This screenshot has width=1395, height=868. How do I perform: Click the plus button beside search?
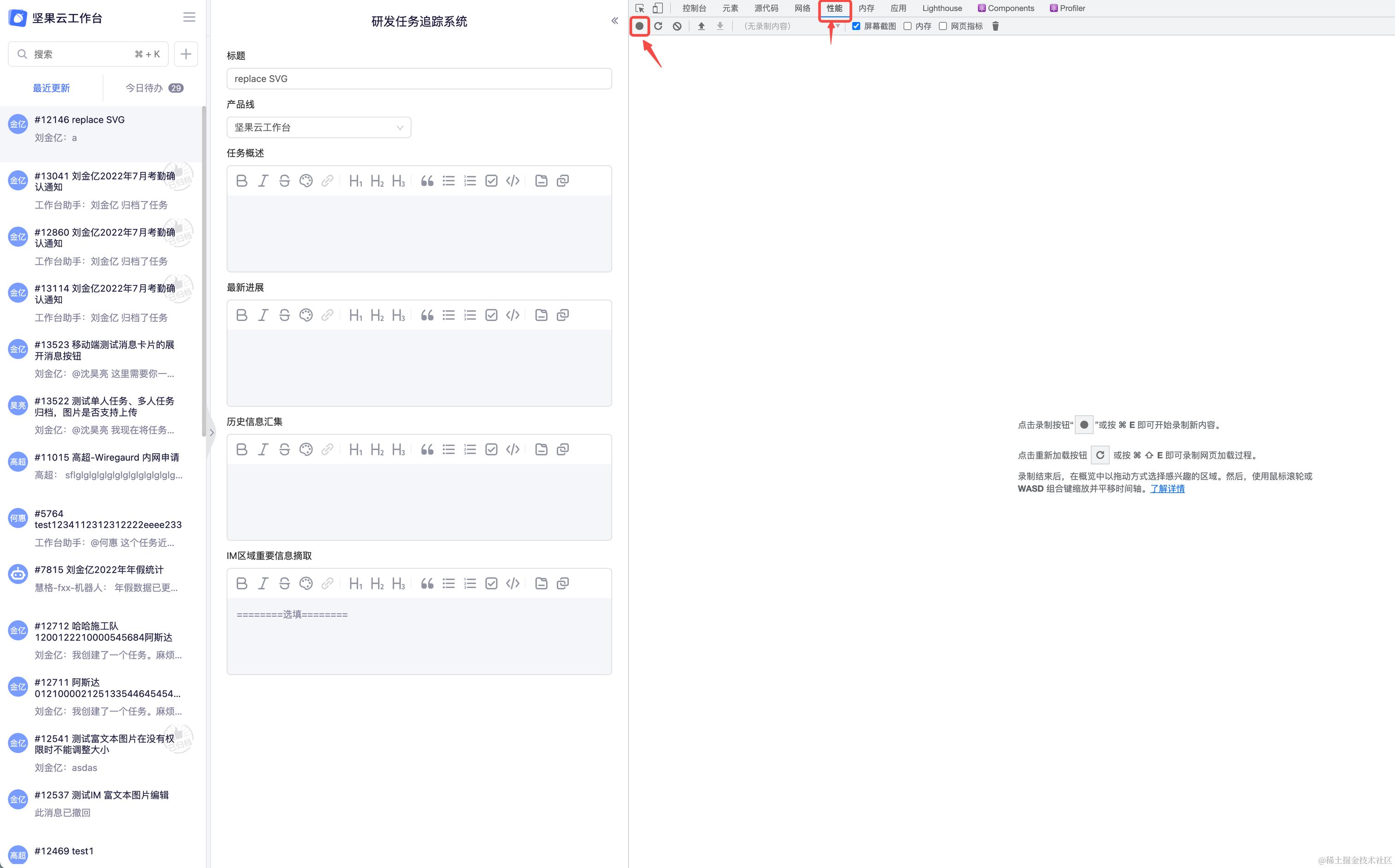(186, 54)
